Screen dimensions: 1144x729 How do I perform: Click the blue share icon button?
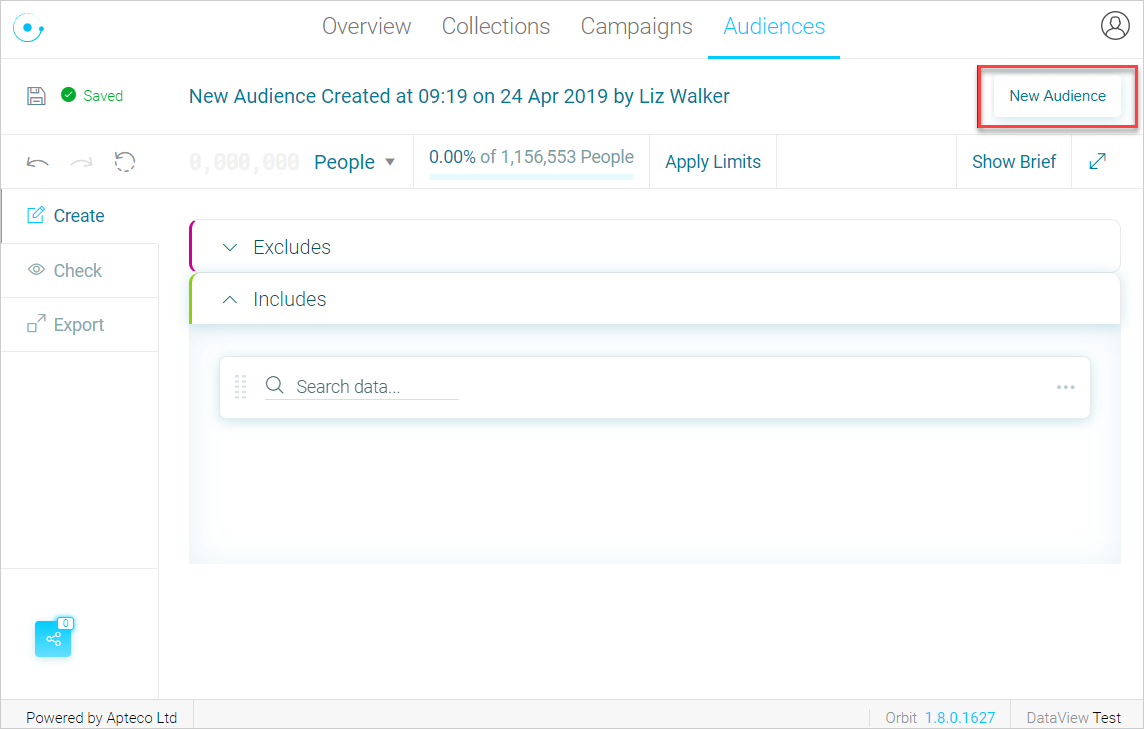[53, 639]
